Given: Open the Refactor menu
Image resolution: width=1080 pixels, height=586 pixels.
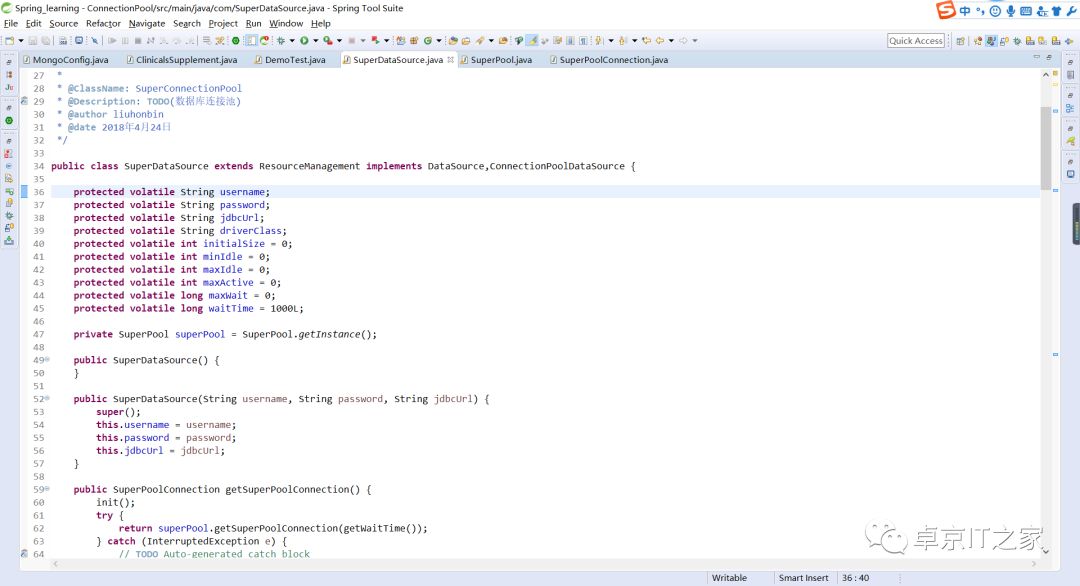Looking at the screenshot, I should click(103, 23).
